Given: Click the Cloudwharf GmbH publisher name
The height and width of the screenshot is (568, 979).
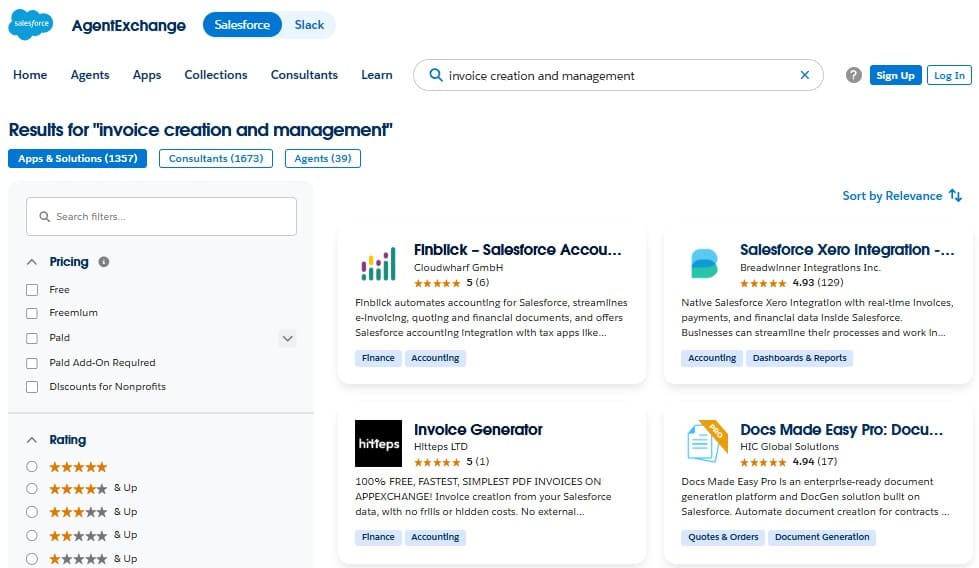Looking at the screenshot, I should (x=458, y=267).
